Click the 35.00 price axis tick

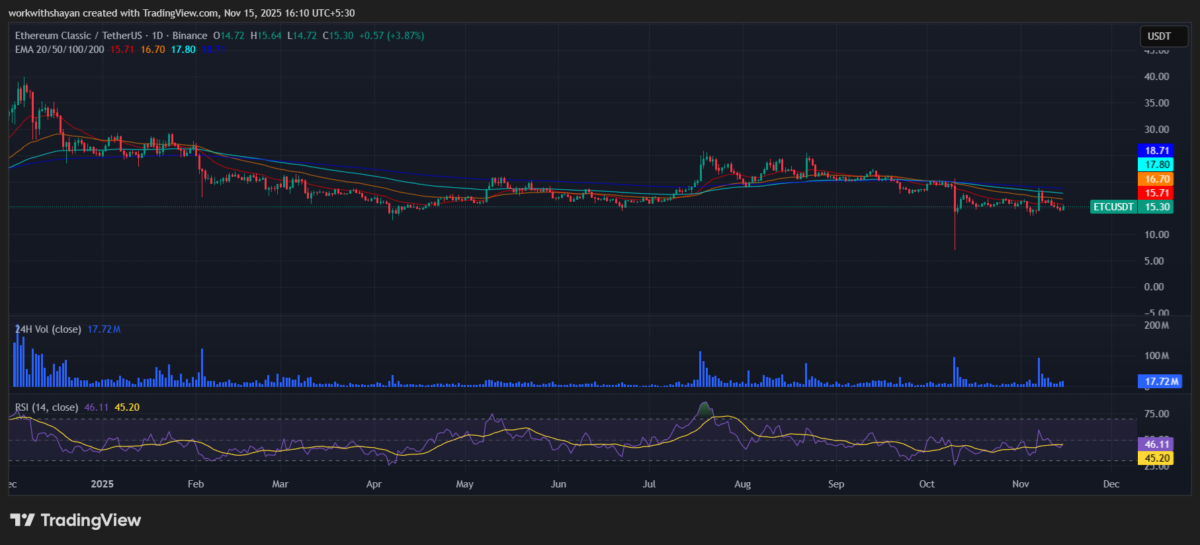[1156, 102]
